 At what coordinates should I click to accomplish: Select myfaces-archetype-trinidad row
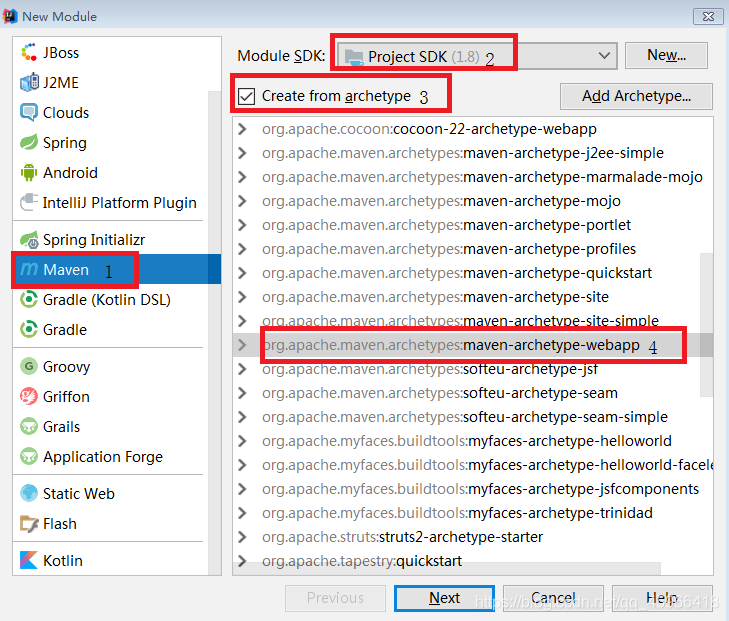tap(472, 513)
